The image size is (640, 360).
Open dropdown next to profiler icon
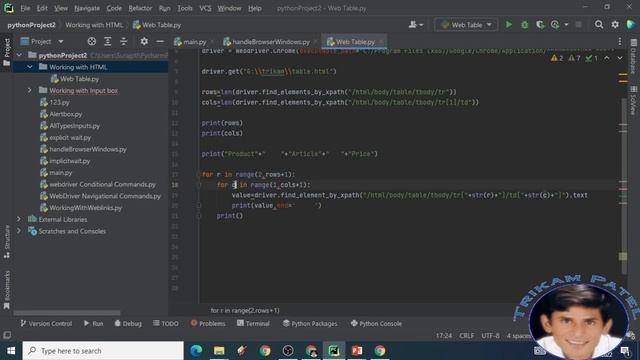coord(566,25)
